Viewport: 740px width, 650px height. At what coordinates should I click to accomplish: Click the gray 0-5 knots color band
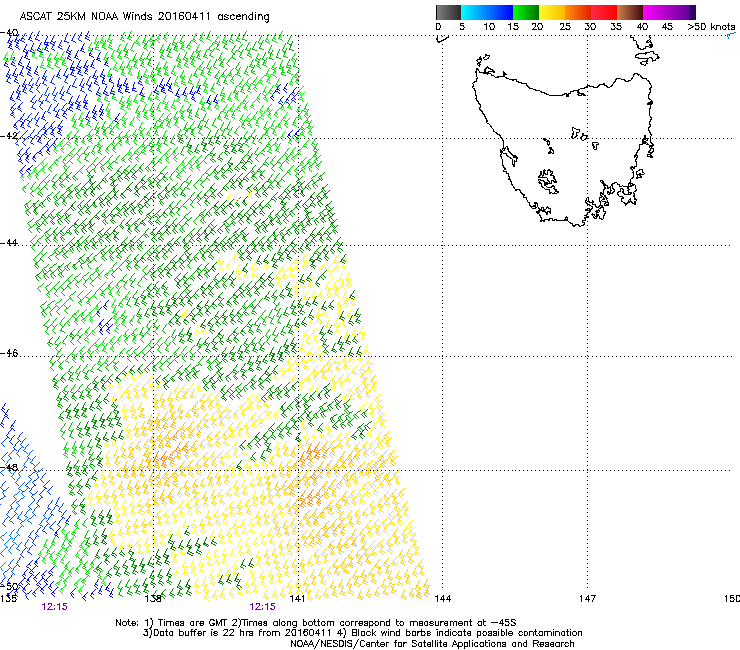(448, 12)
